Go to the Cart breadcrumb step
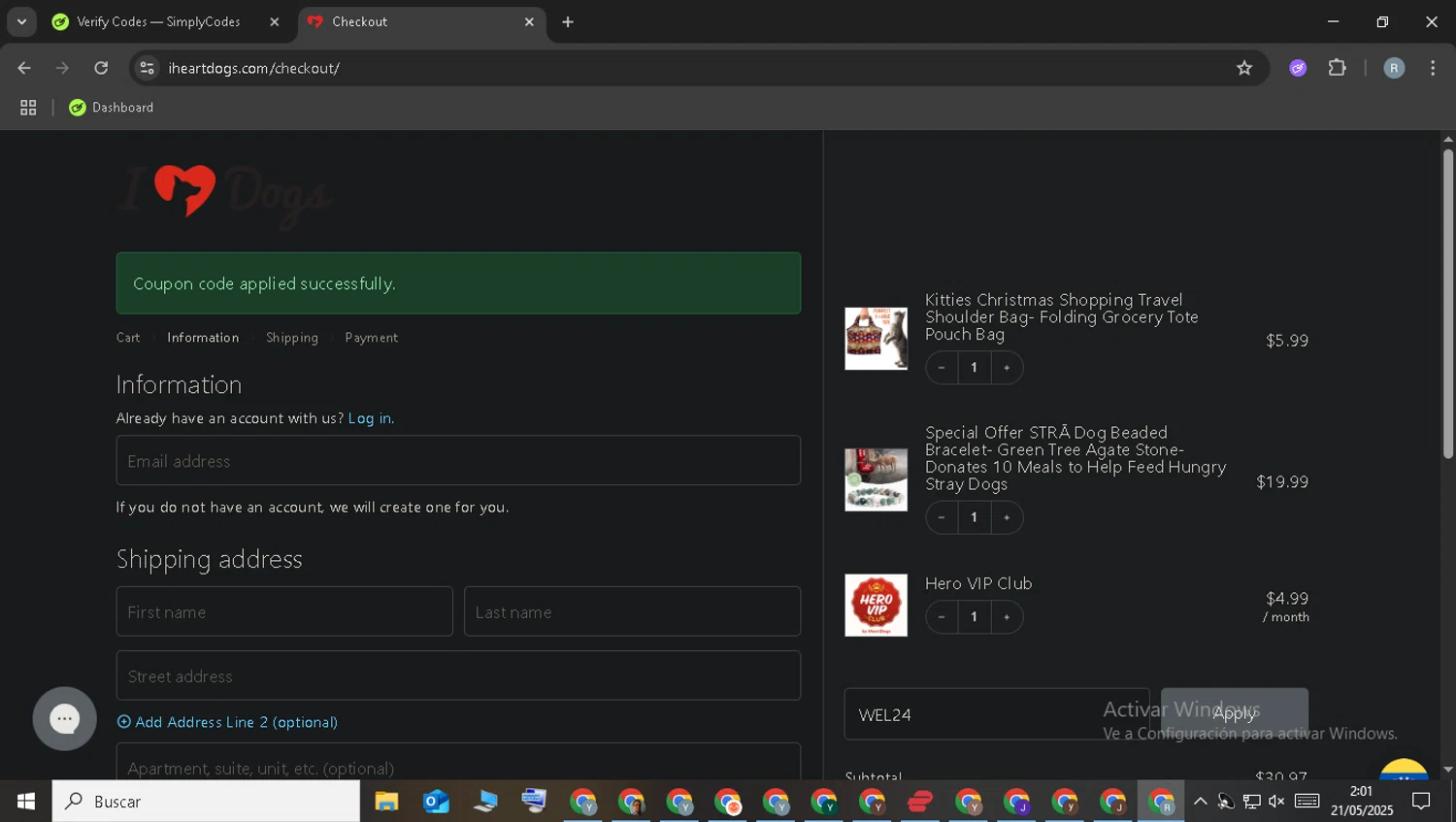This screenshot has height=822, width=1456. click(x=128, y=338)
